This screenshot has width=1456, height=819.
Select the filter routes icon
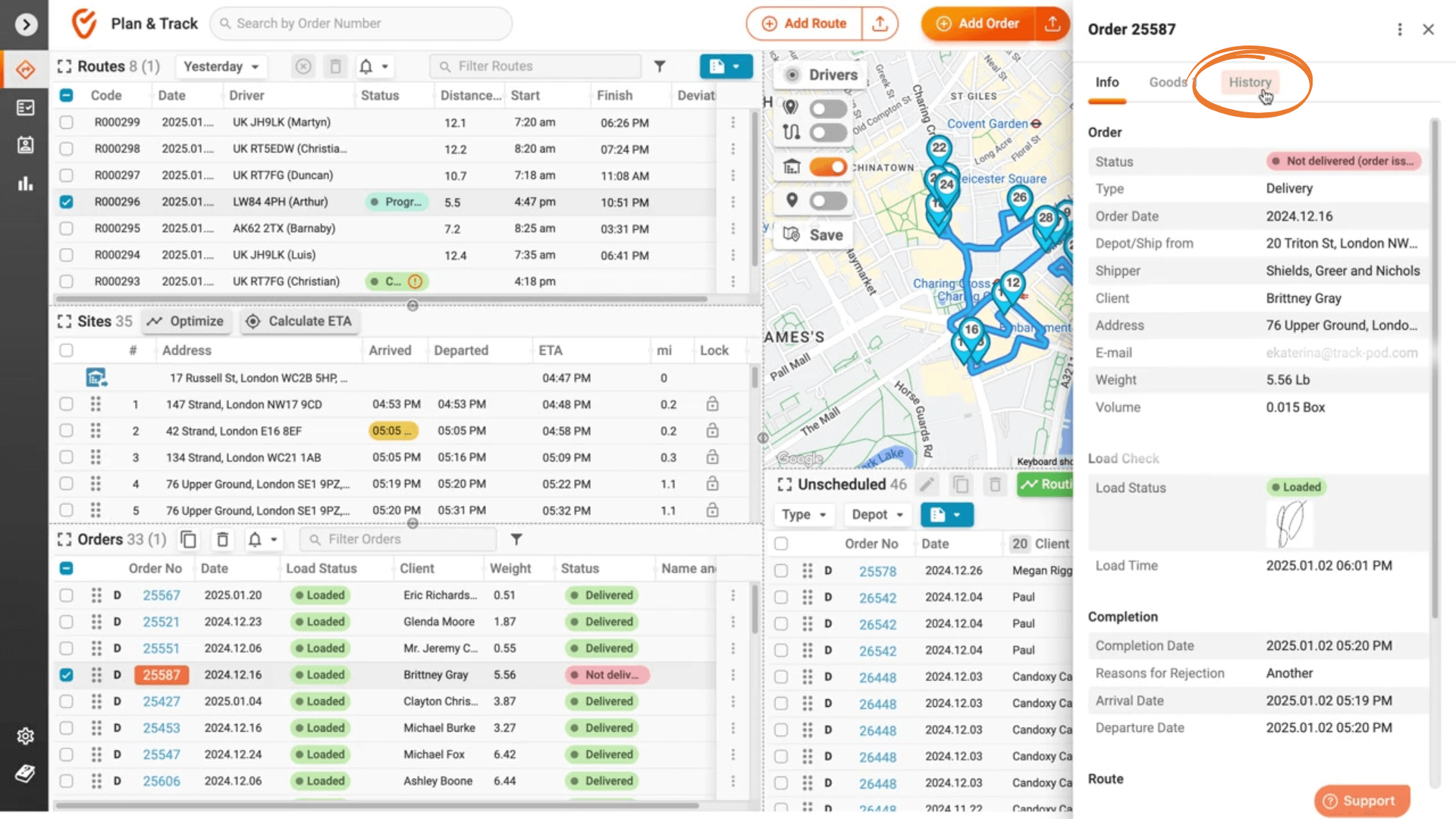[x=659, y=66]
